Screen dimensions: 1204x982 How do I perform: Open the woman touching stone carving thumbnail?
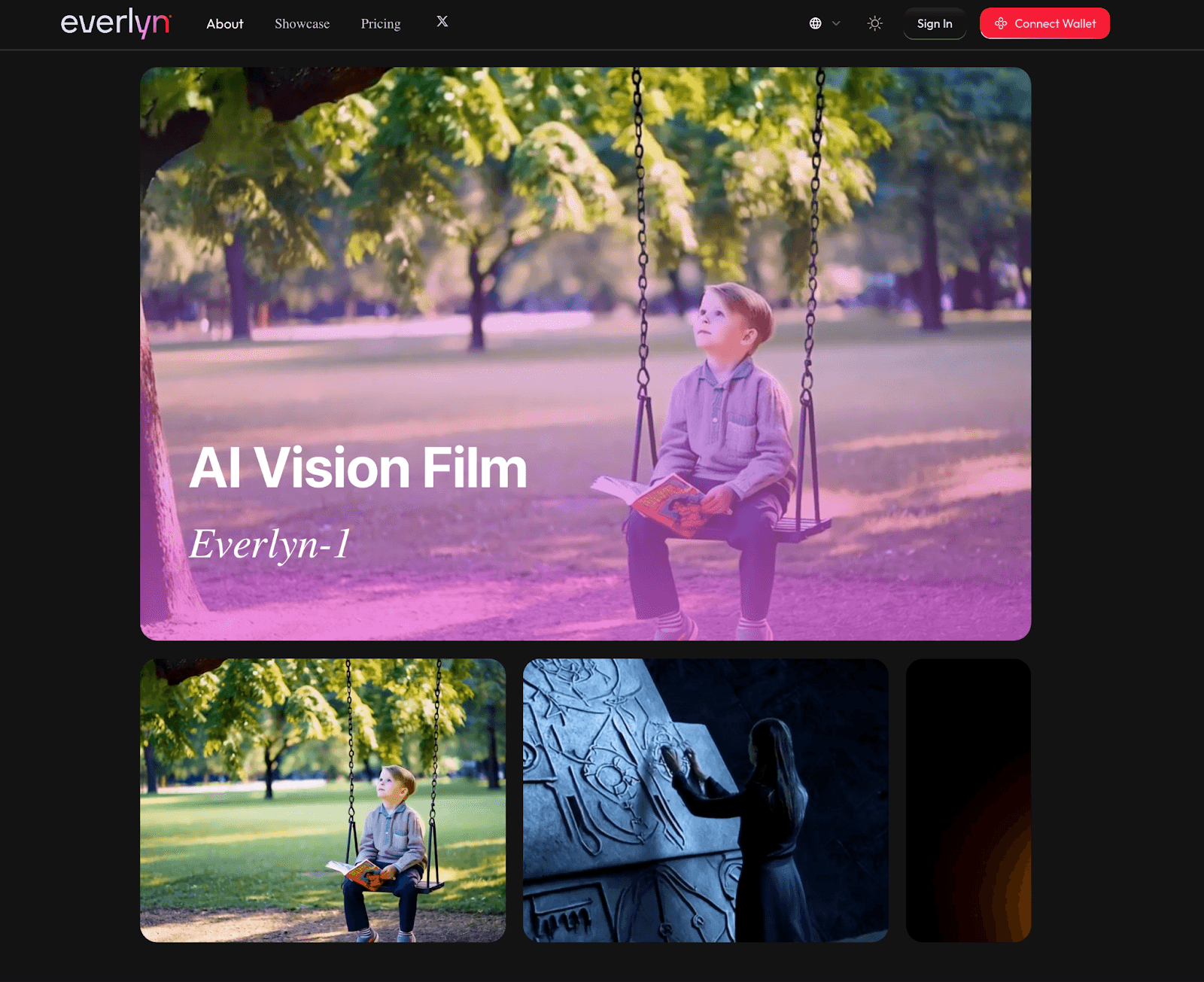pyautogui.click(x=705, y=800)
